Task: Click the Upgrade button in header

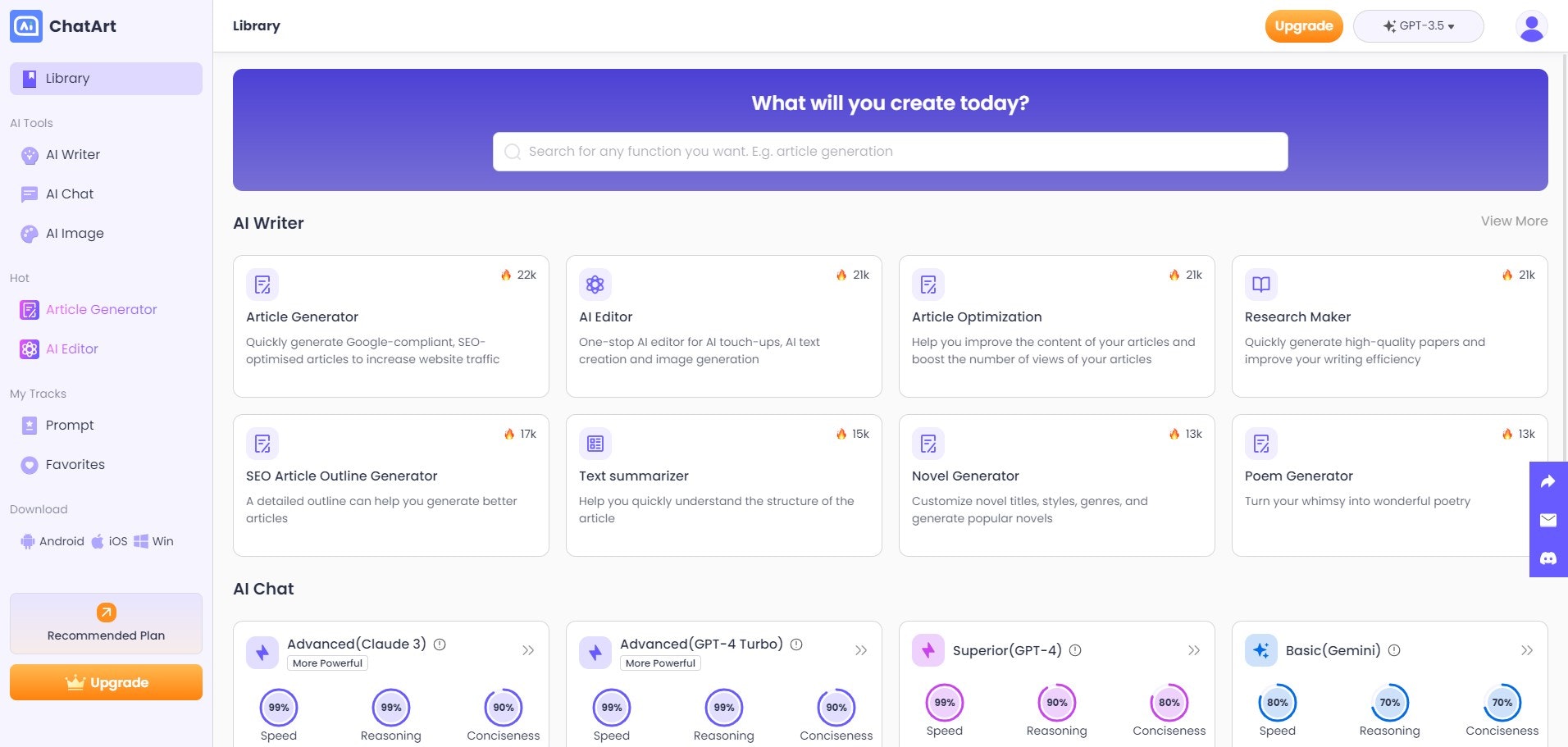Action: click(1304, 26)
